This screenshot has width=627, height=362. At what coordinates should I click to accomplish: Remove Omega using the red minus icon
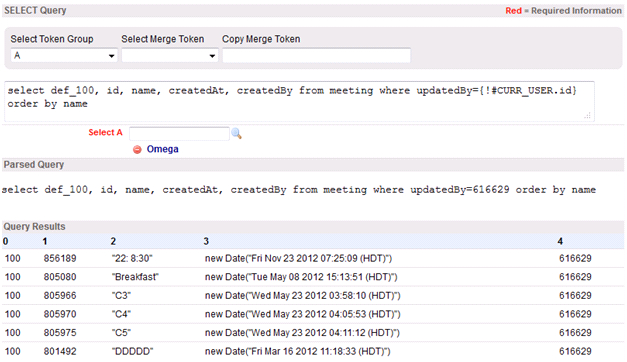coord(137,150)
